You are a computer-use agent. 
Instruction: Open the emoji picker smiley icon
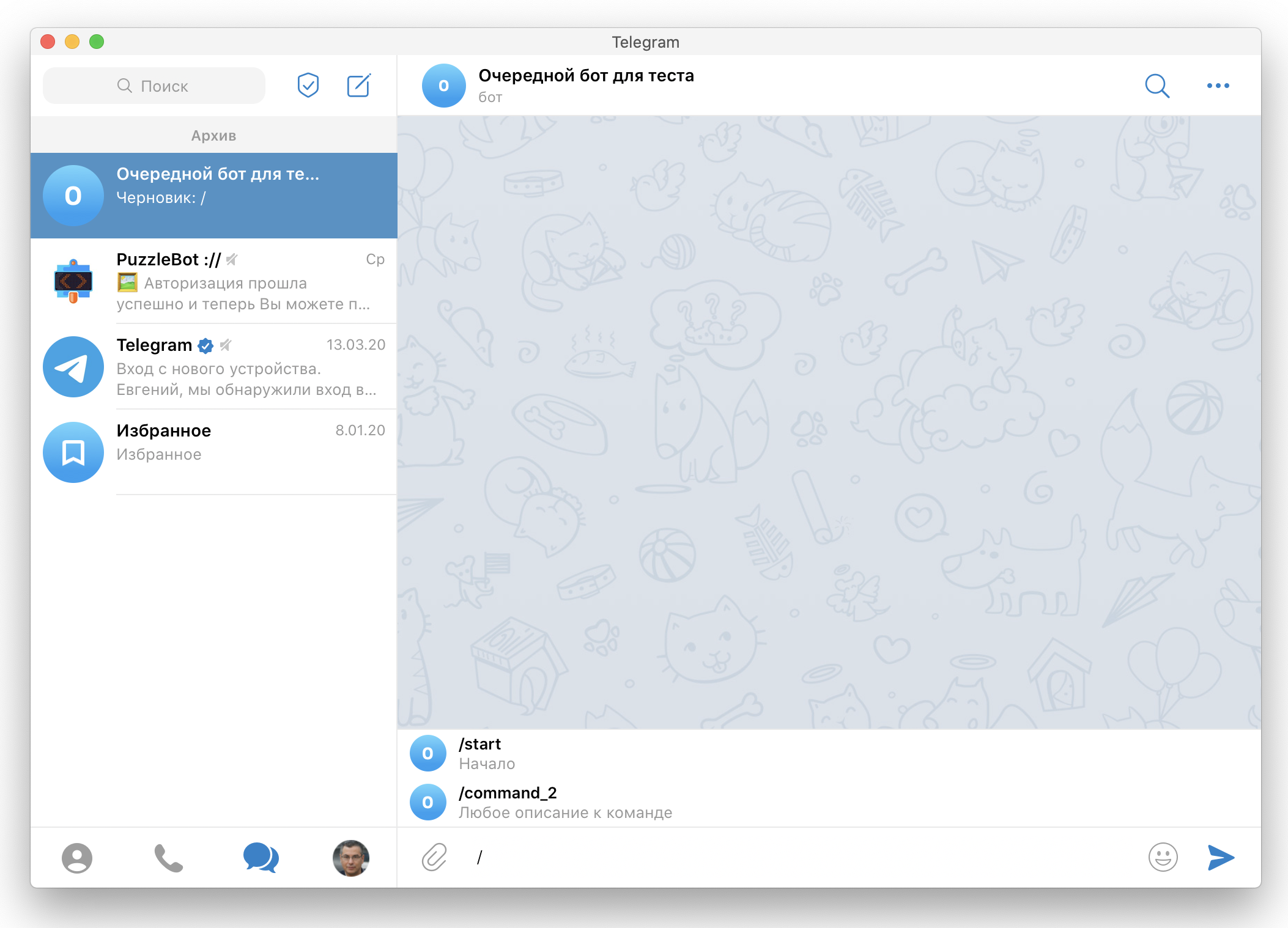(x=1163, y=857)
